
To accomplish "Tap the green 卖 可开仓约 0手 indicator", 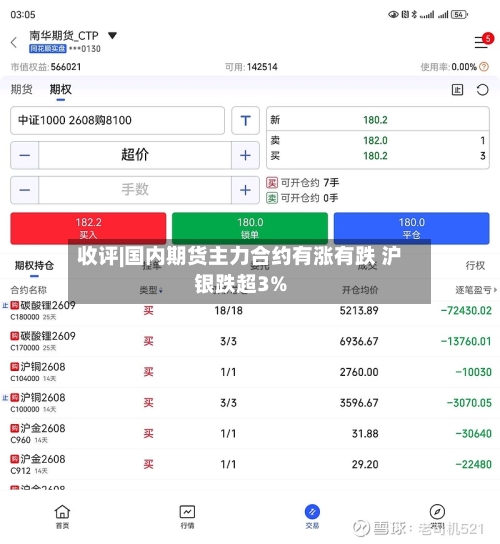I will [x=302, y=198].
